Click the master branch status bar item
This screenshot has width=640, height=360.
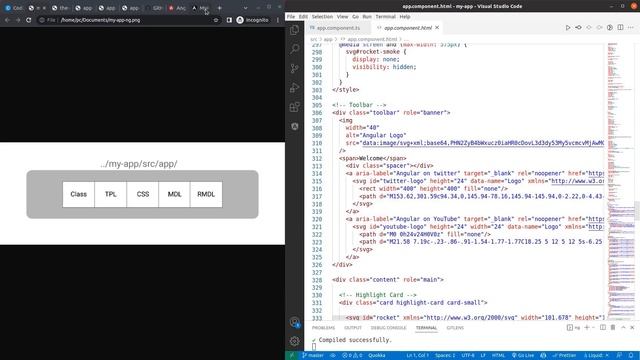313,356
